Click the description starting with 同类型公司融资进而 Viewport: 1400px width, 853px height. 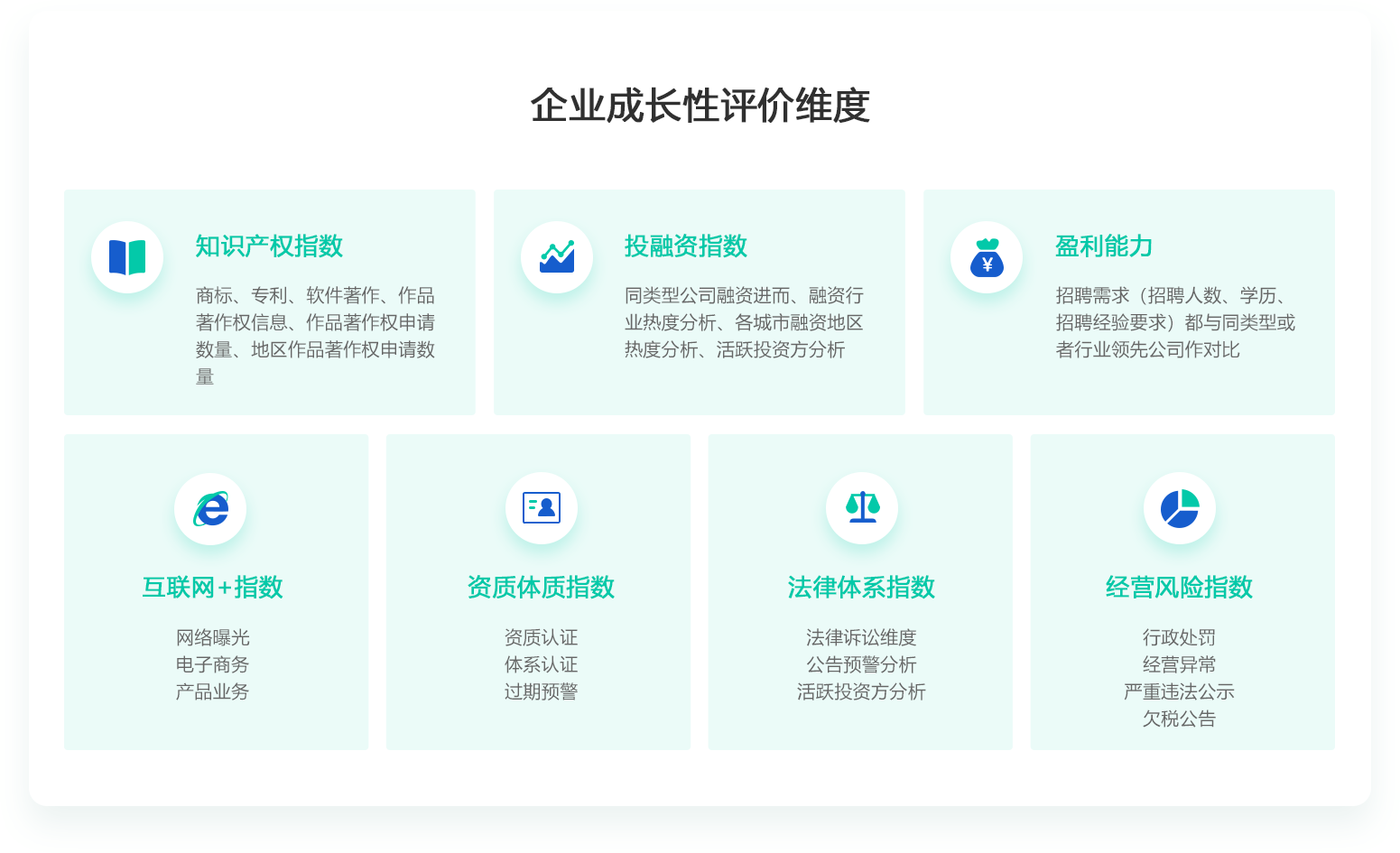click(x=744, y=322)
